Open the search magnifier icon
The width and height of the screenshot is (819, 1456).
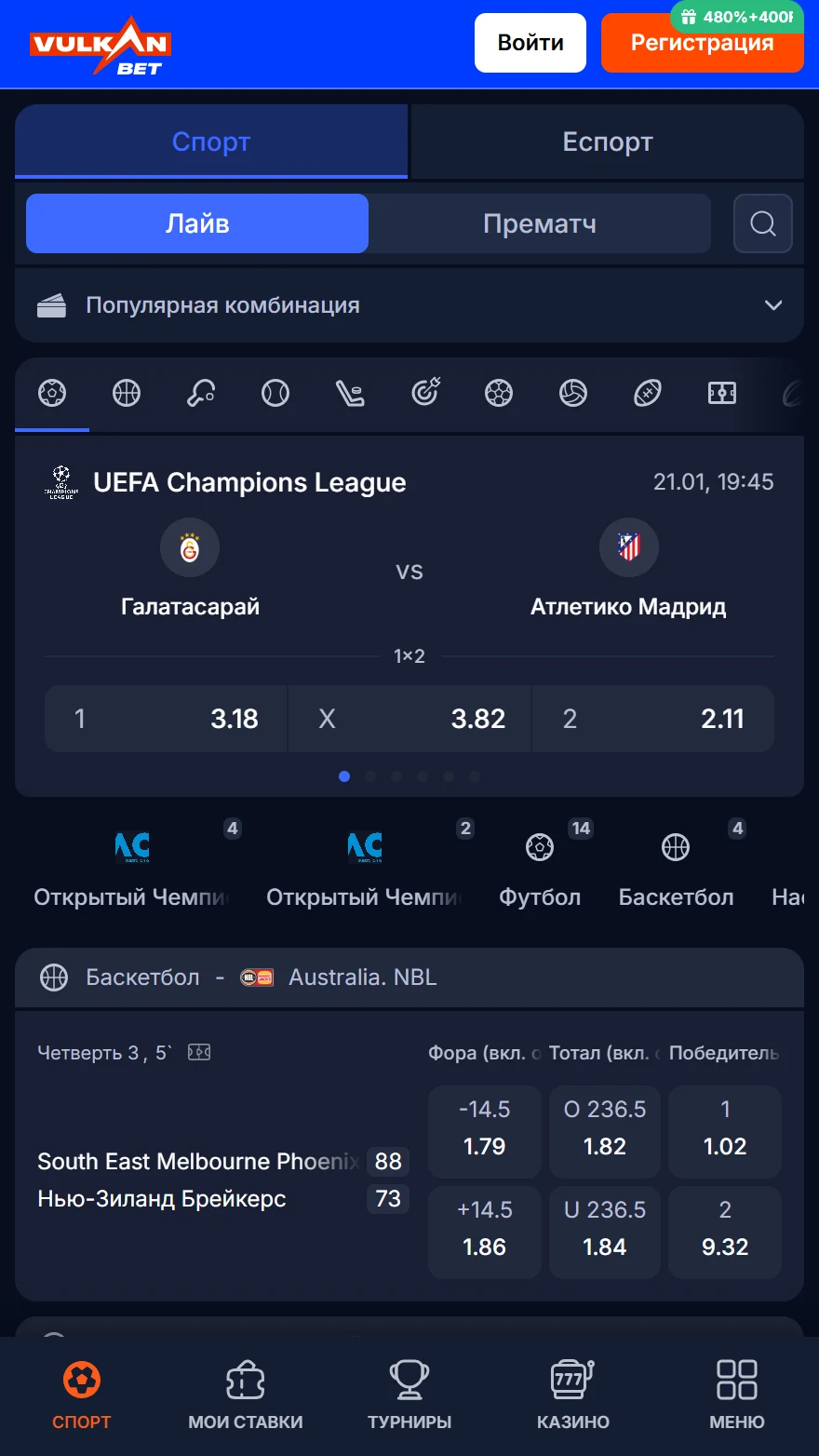pos(762,223)
